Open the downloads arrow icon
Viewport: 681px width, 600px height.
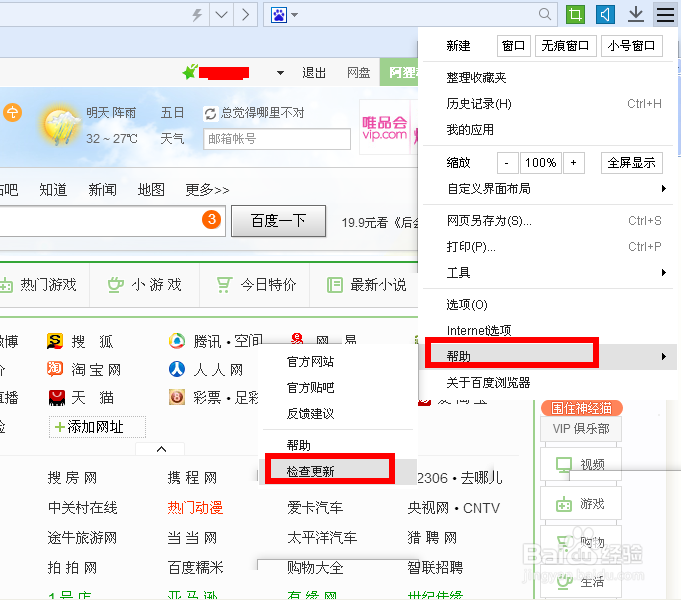click(636, 14)
